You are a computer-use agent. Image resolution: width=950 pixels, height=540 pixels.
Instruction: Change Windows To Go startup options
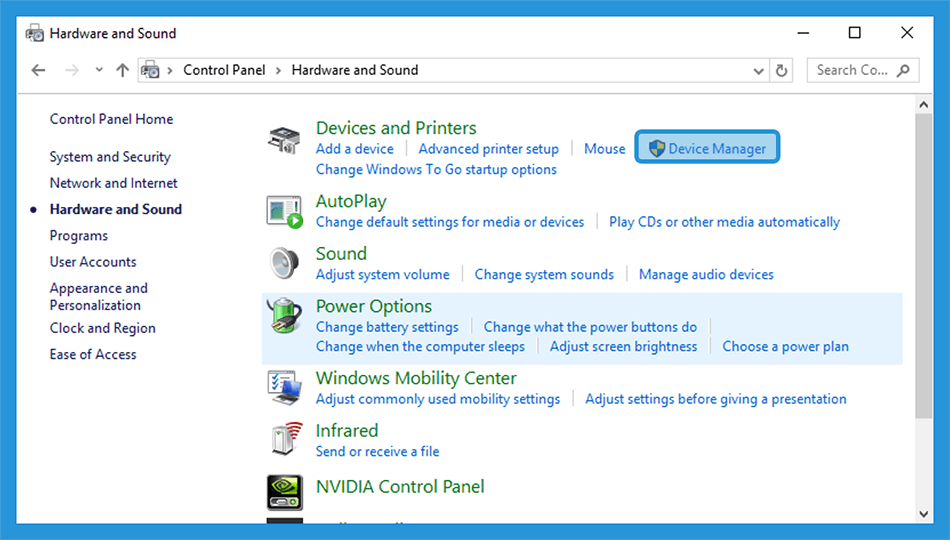click(x=436, y=170)
